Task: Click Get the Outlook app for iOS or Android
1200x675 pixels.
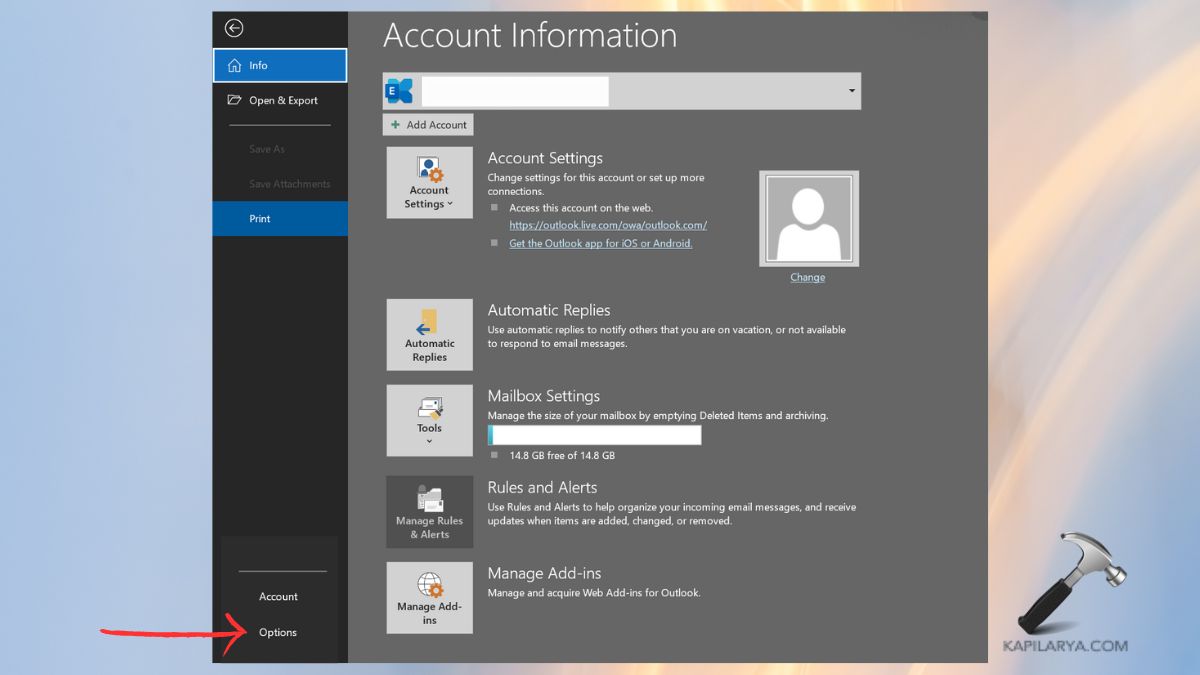Action: point(601,243)
